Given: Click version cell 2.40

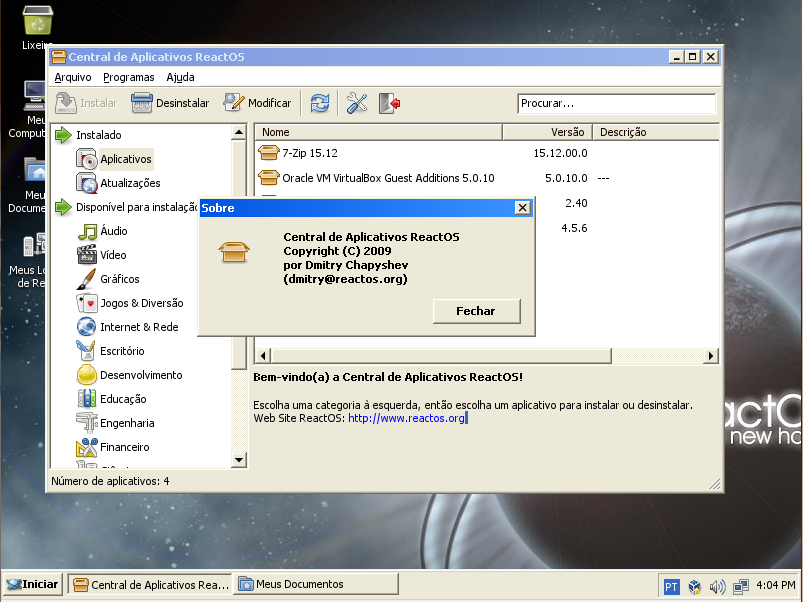Looking at the screenshot, I should click(x=576, y=203).
